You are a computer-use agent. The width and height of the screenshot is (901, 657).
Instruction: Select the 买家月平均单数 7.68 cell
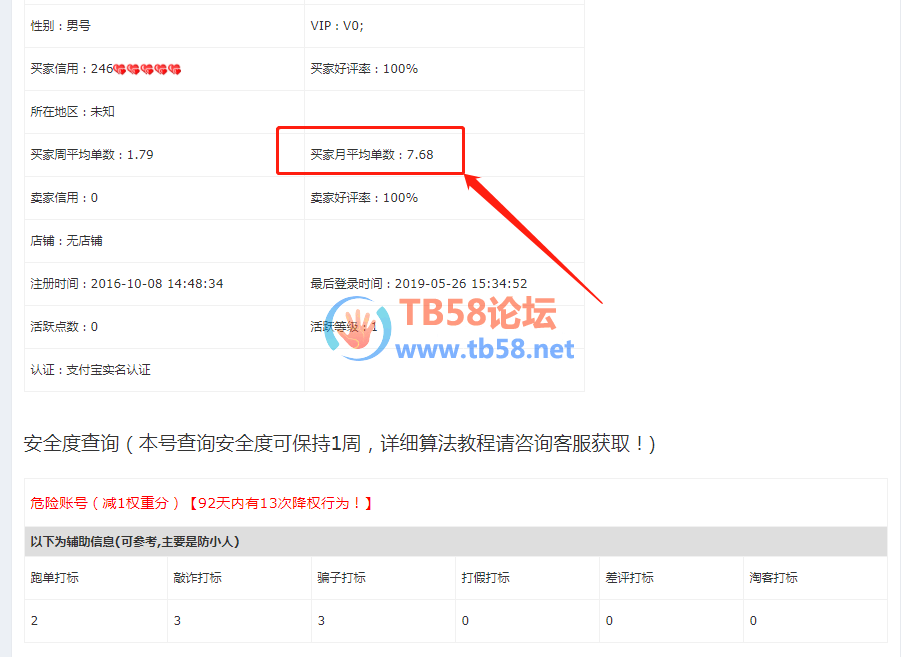(444, 155)
